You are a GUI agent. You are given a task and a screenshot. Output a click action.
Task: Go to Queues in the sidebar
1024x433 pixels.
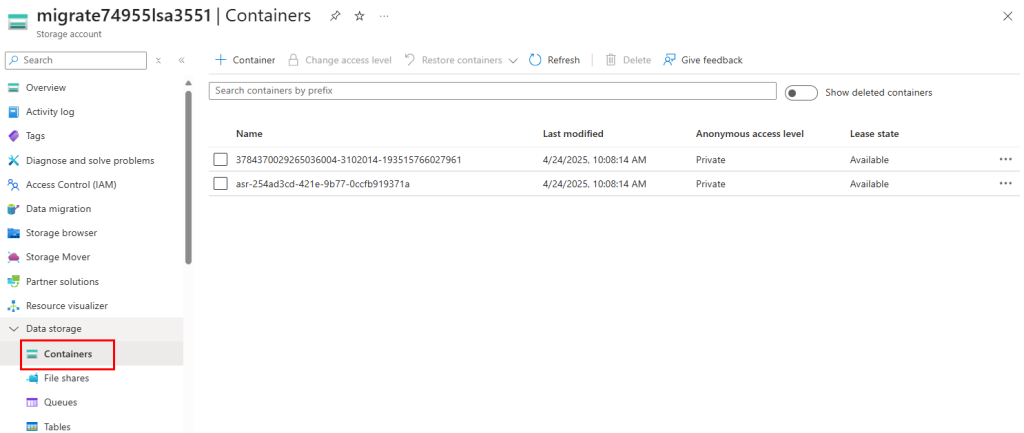pos(61,402)
